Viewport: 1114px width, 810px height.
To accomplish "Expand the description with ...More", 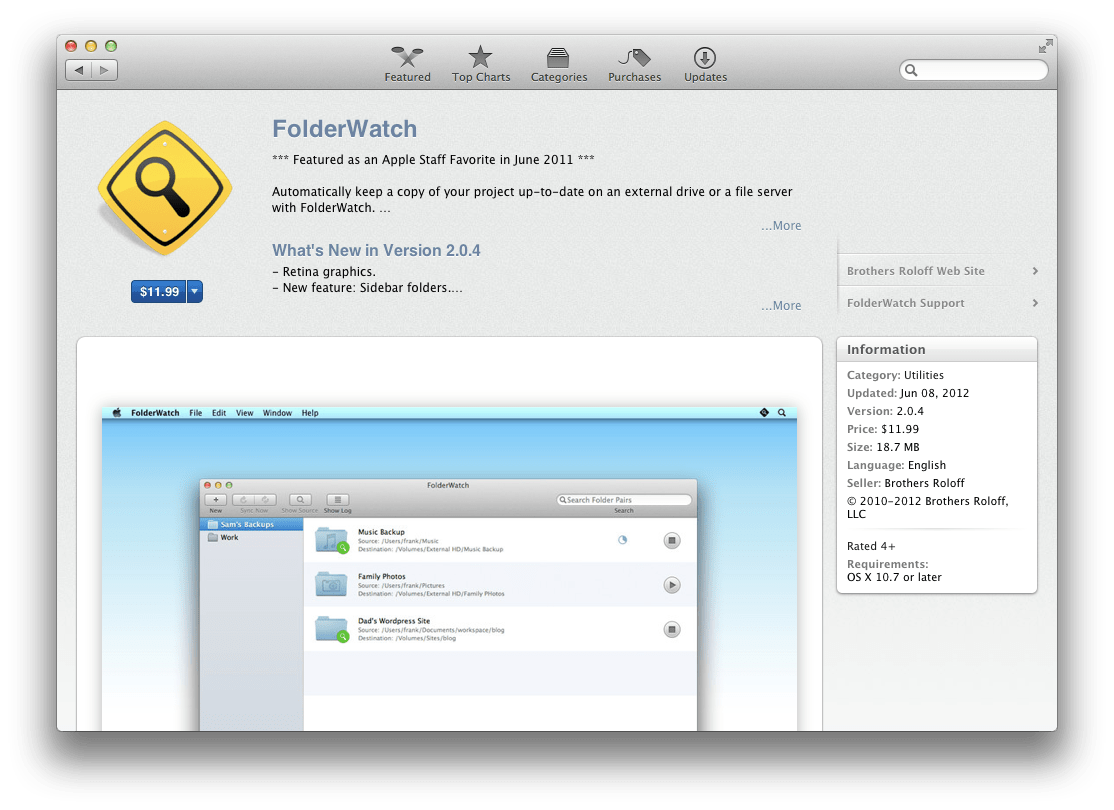I will point(781,225).
